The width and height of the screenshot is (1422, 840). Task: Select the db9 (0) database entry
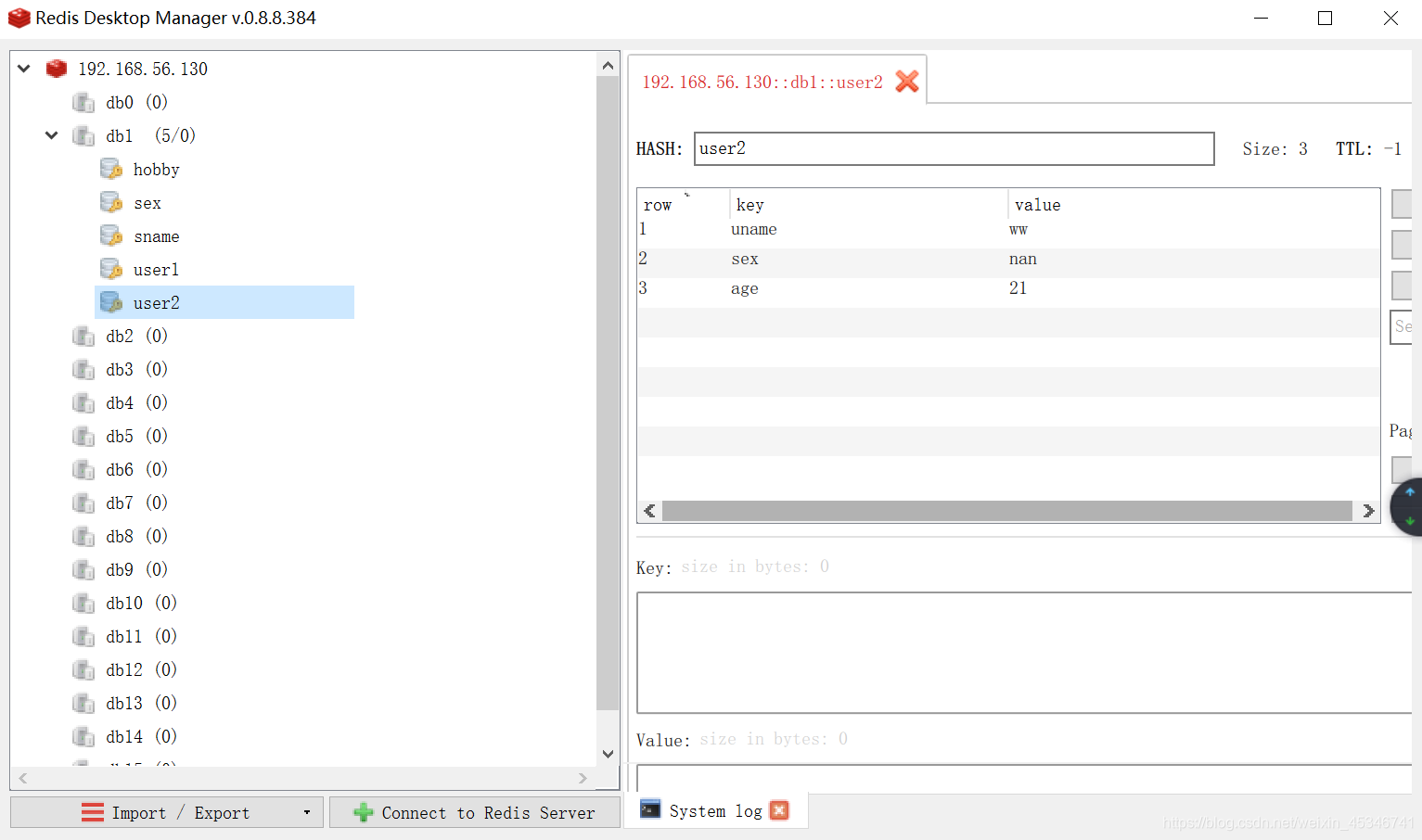click(136, 569)
